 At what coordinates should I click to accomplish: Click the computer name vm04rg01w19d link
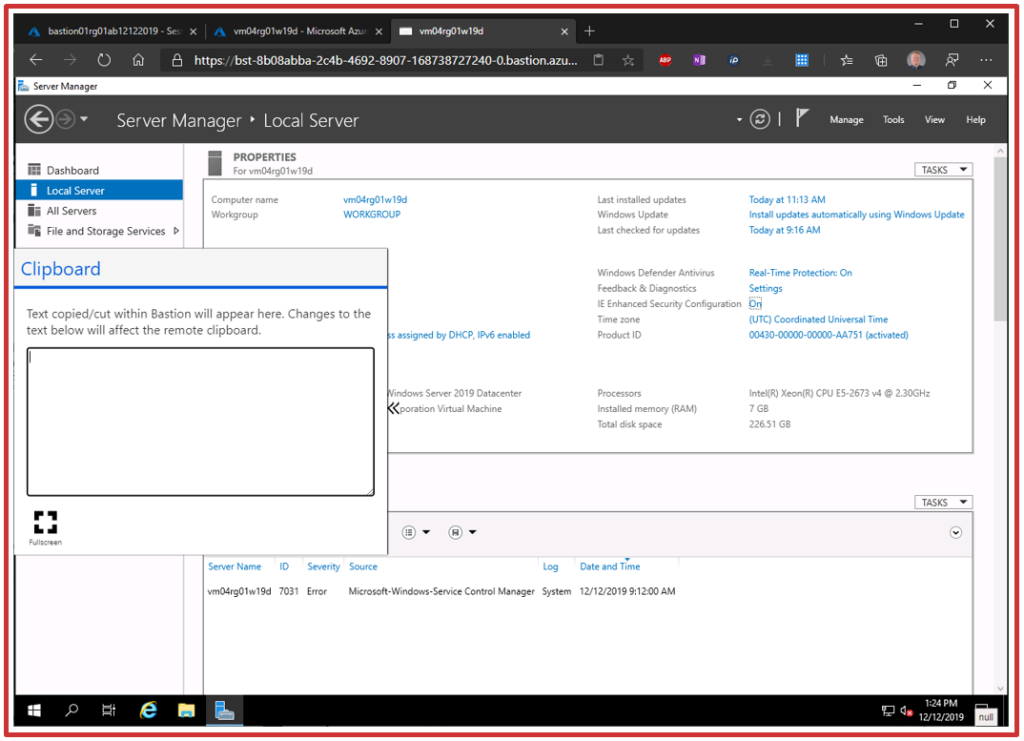pos(375,200)
